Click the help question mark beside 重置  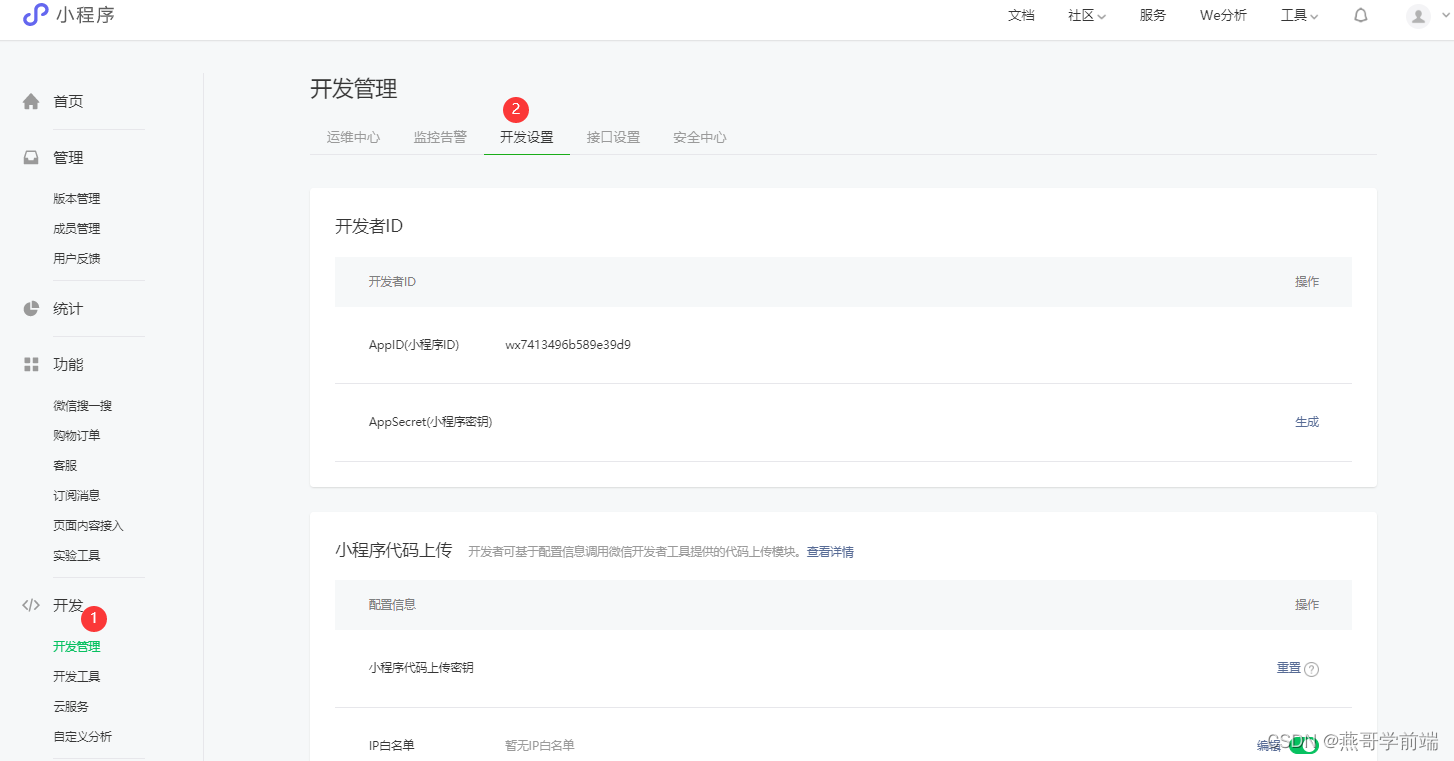tap(1312, 669)
